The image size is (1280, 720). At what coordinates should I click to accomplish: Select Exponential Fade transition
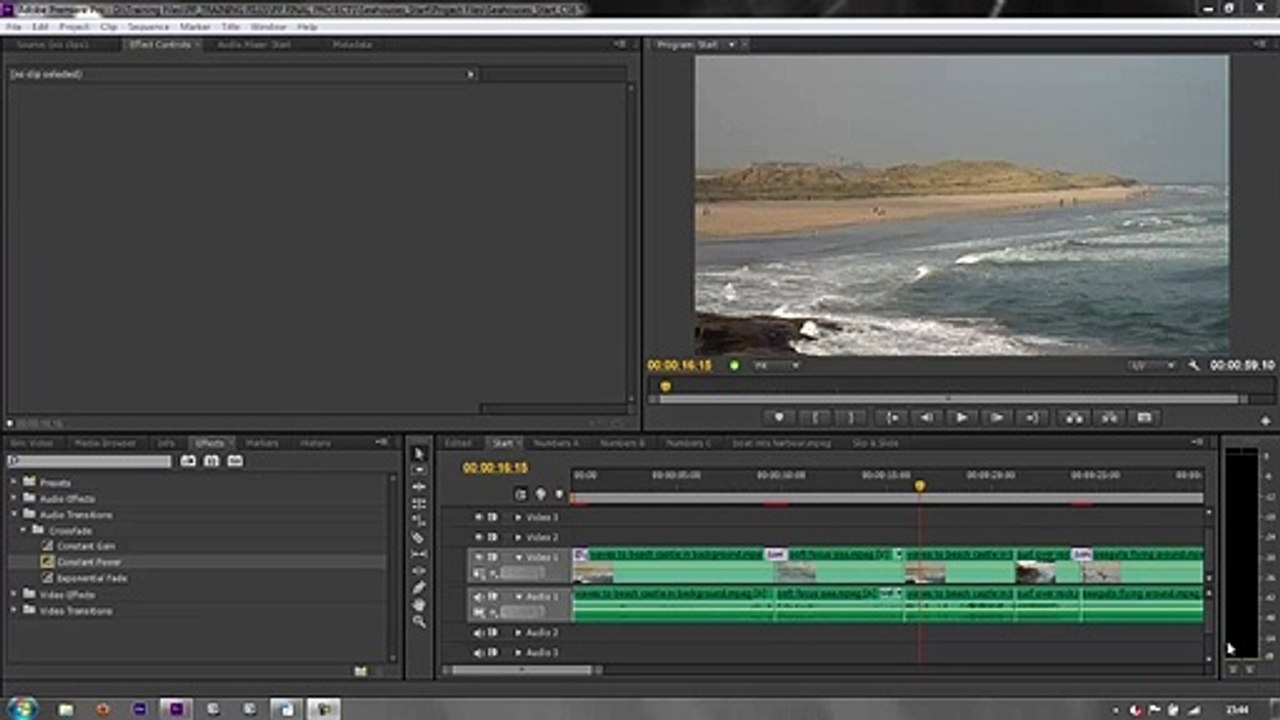92,578
